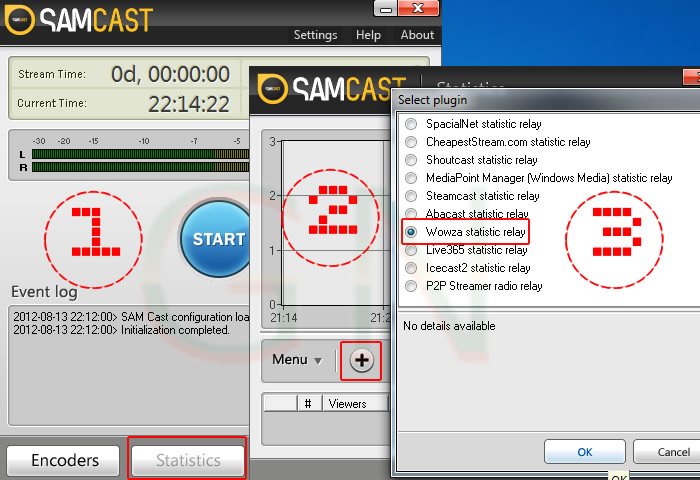
Task: Select Icecast2 statistic relay option
Action: 410,268
